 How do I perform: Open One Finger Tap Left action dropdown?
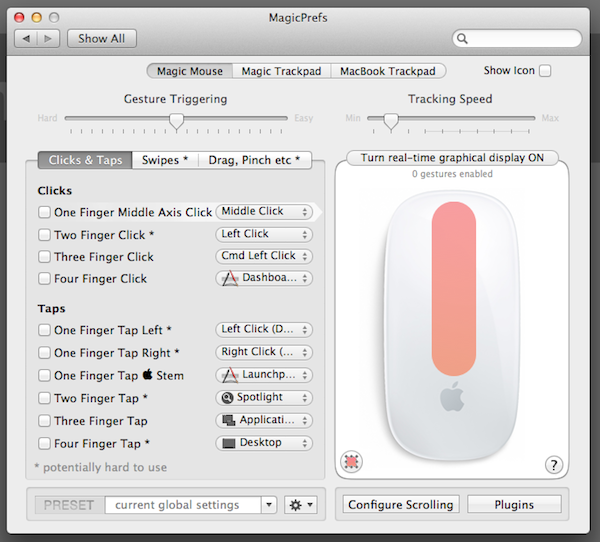pos(264,330)
